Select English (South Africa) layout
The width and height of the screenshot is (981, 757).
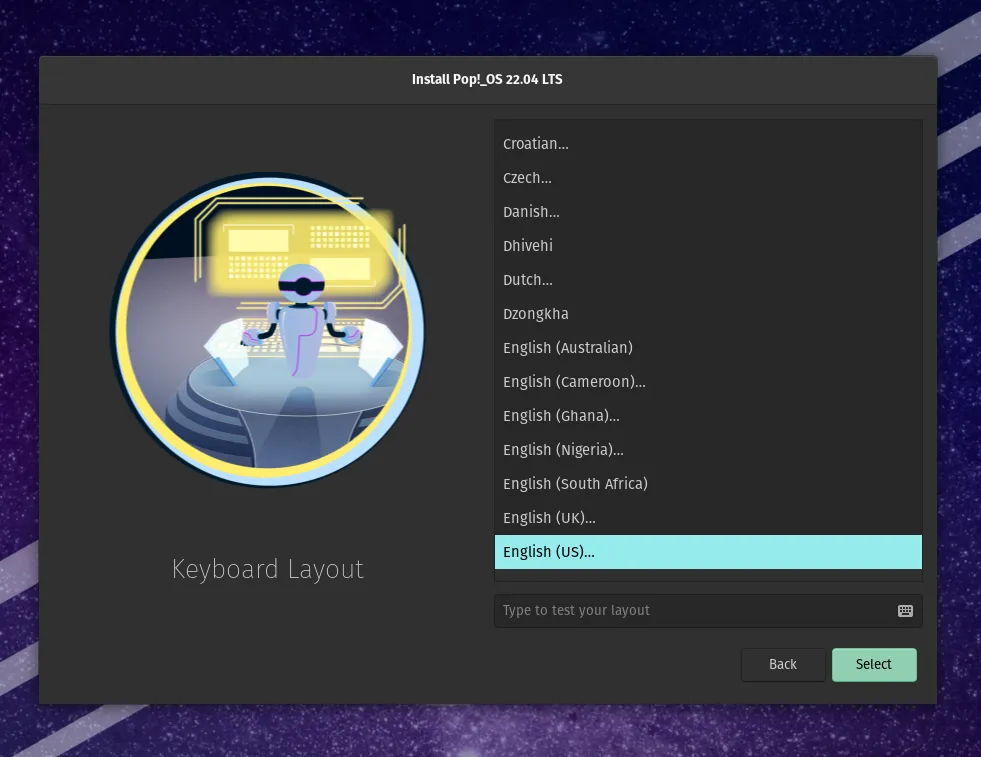point(575,484)
